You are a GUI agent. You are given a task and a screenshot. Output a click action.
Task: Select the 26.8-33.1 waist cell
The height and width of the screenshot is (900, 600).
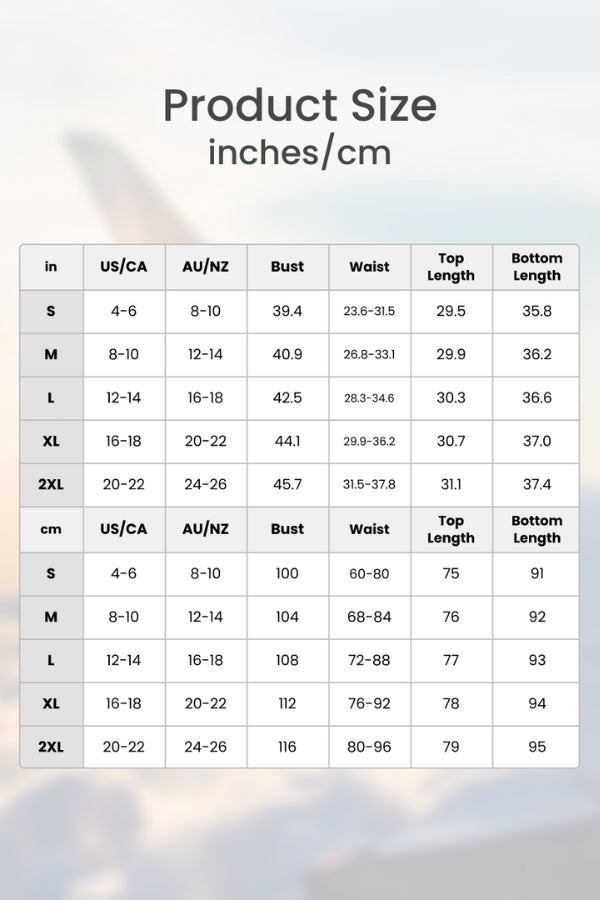point(369,355)
